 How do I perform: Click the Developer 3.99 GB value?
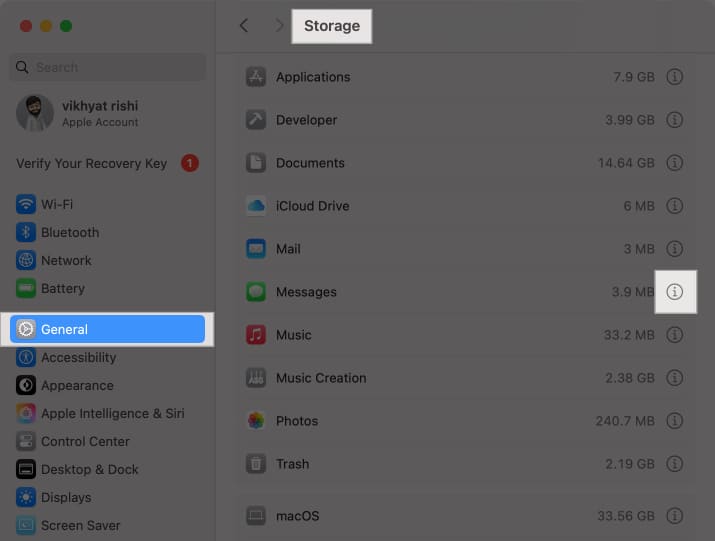point(630,120)
